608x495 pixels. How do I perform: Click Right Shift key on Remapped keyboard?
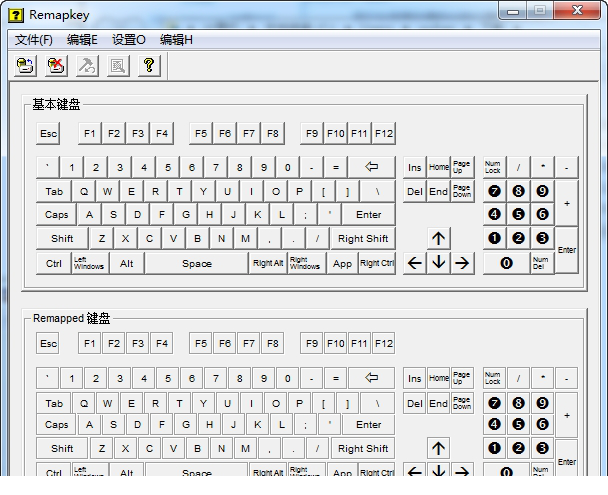363,448
